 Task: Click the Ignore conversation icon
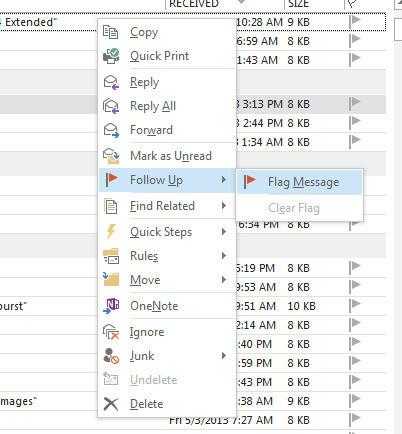(x=111, y=332)
